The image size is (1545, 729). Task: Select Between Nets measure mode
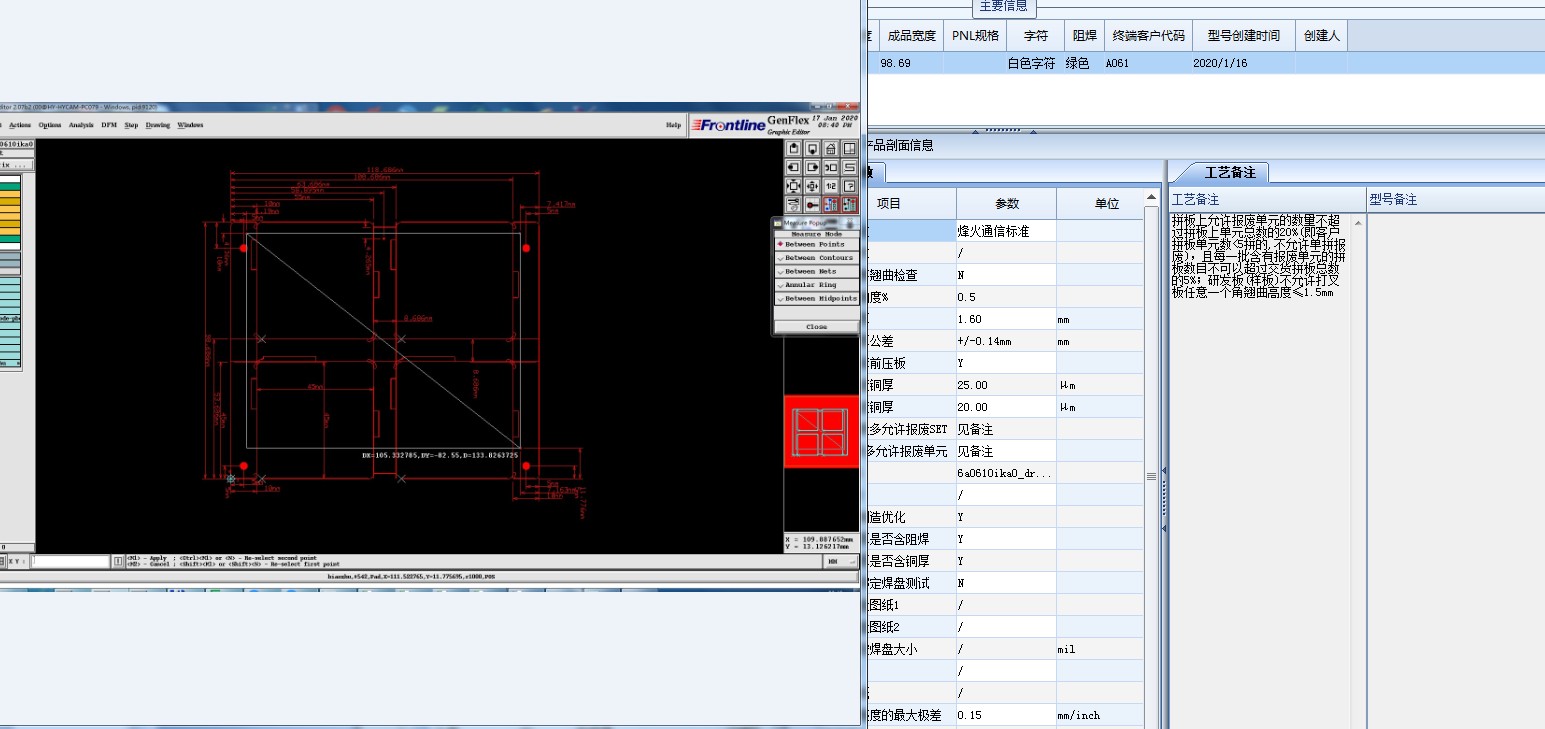point(816,271)
